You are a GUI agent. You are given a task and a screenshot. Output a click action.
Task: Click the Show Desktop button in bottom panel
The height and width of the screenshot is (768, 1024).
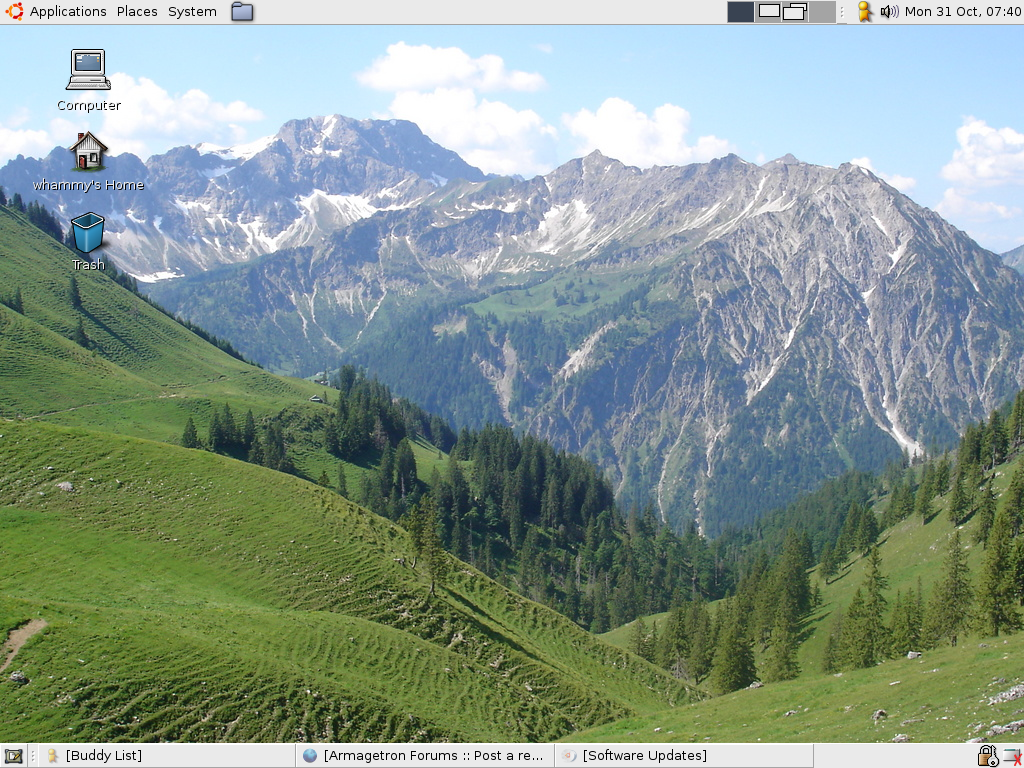coord(13,756)
